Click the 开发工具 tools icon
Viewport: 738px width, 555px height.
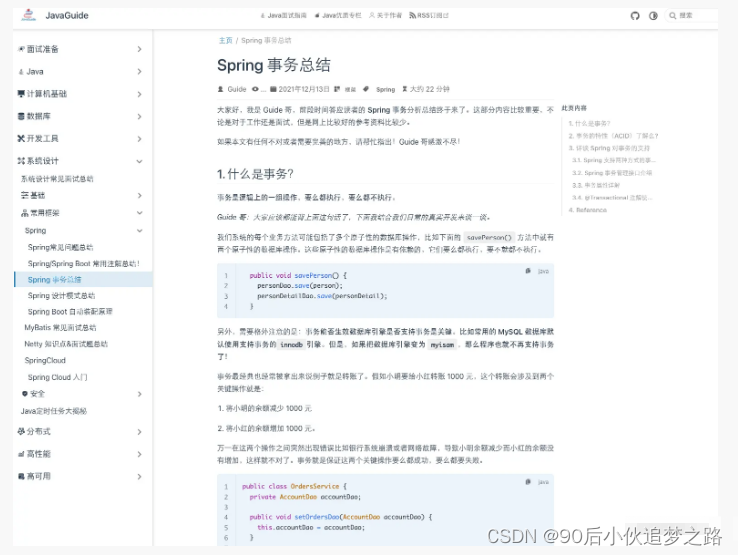[x=21, y=138]
